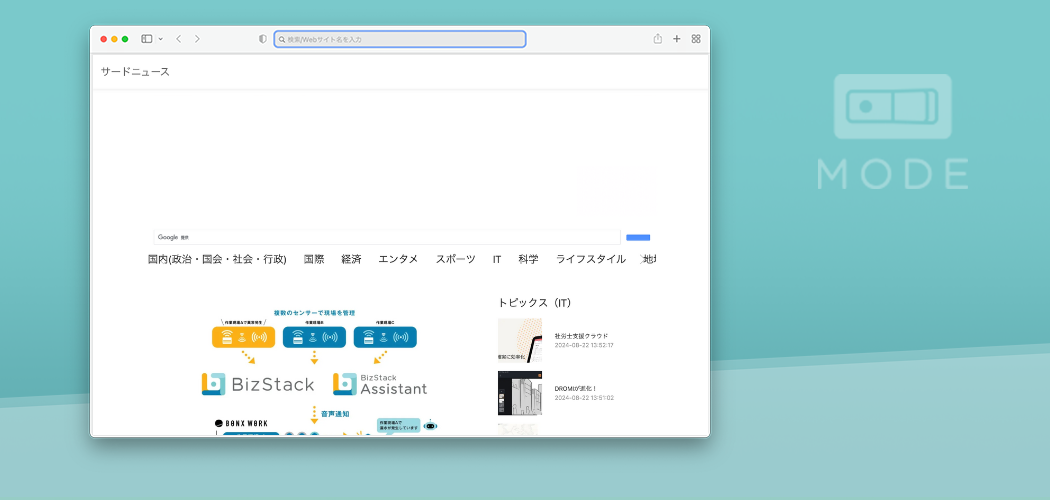
Task: Open the 国内(政治・国会・社会・行政) category
Action: tap(217, 259)
